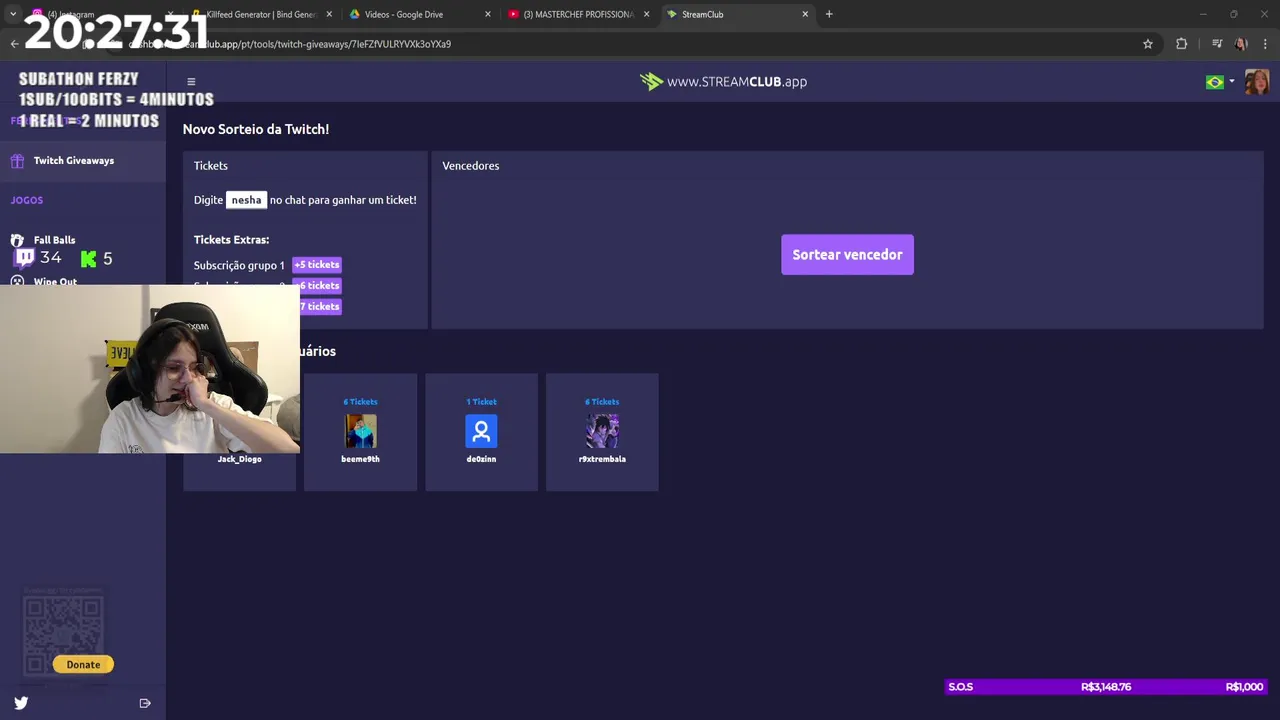Click the de0zinn username label
This screenshot has height=720, width=1280.
click(481, 459)
